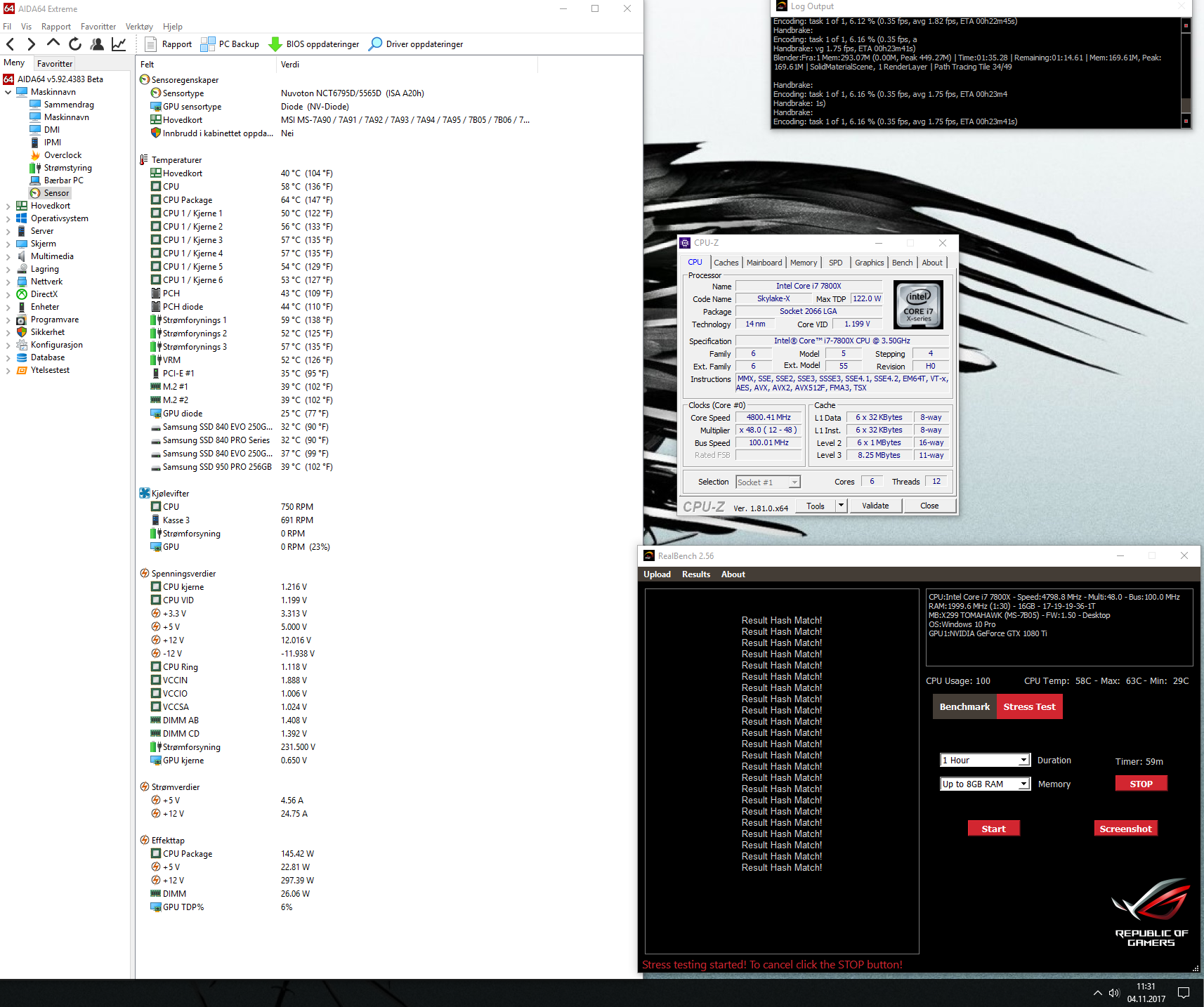1204x1007 pixels.
Task: Switch to the Benchmark mode in RealBench
Action: pos(964,706)
